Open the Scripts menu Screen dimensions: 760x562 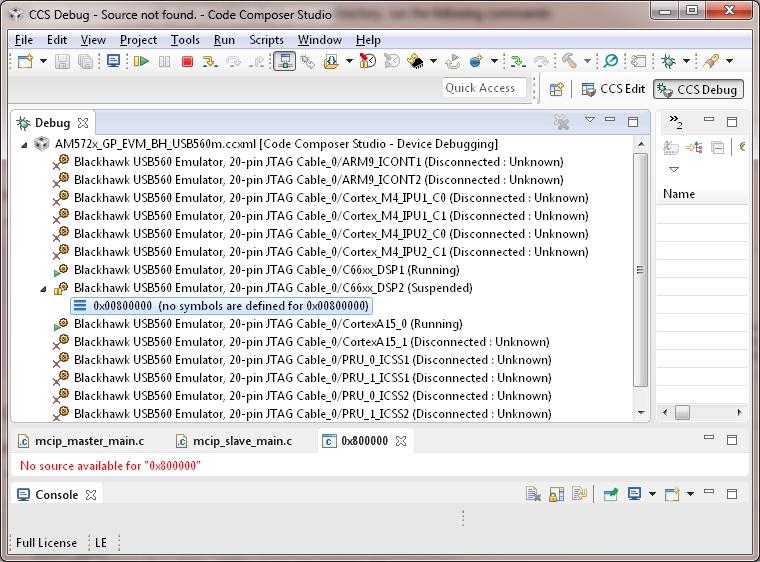coord(266,40)
